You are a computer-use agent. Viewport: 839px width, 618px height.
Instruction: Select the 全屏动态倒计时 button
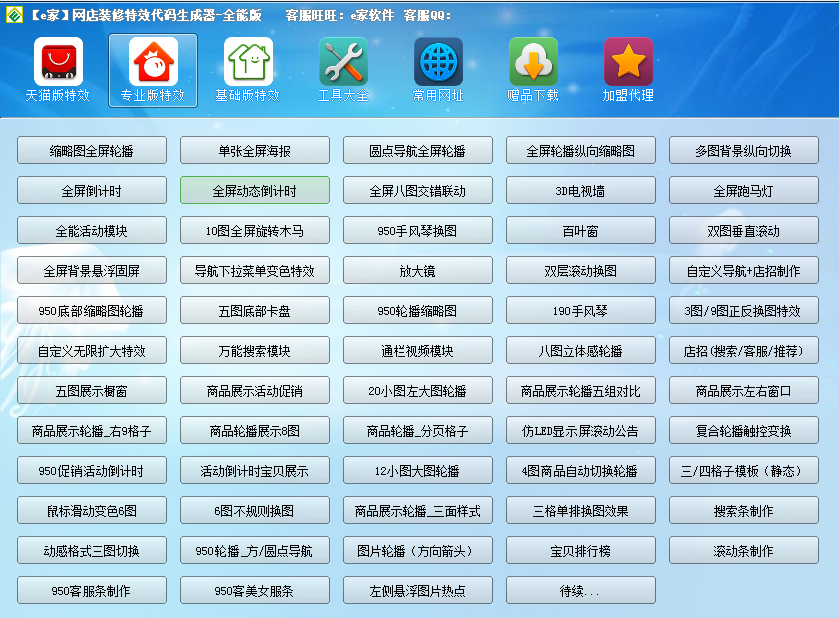255,191
